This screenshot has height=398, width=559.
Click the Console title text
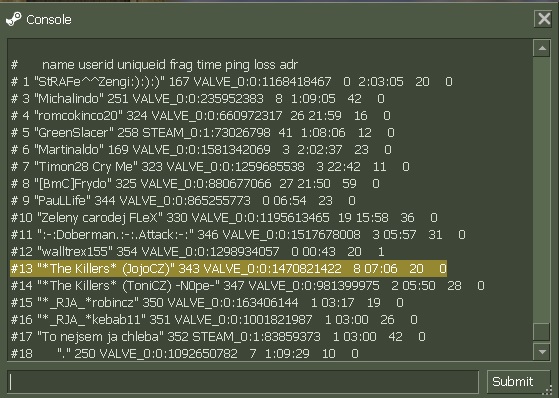pyautogui.click(x=49, y=20)
